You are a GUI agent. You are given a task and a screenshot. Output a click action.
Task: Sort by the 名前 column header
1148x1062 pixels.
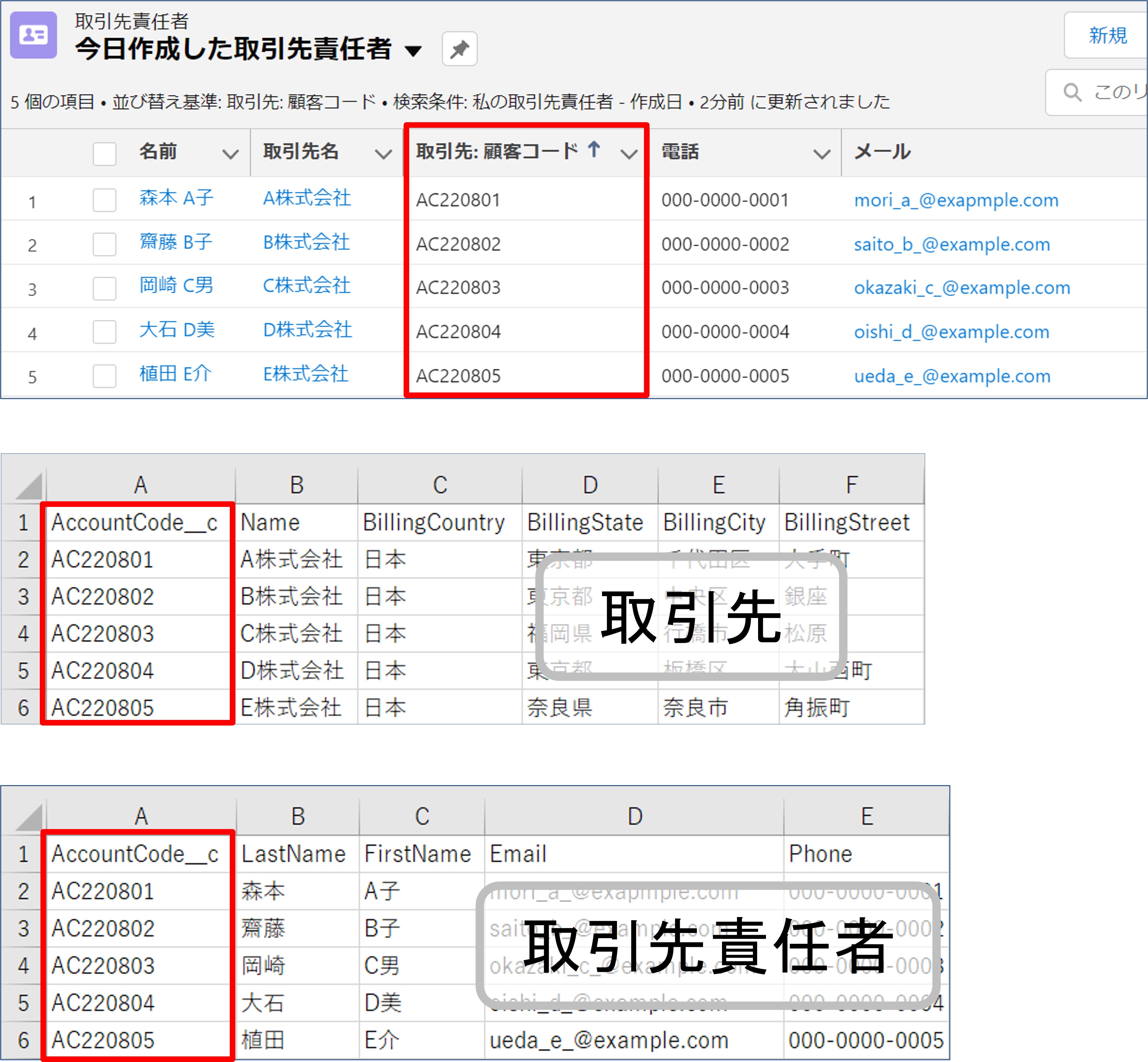[x=158, y=152]
